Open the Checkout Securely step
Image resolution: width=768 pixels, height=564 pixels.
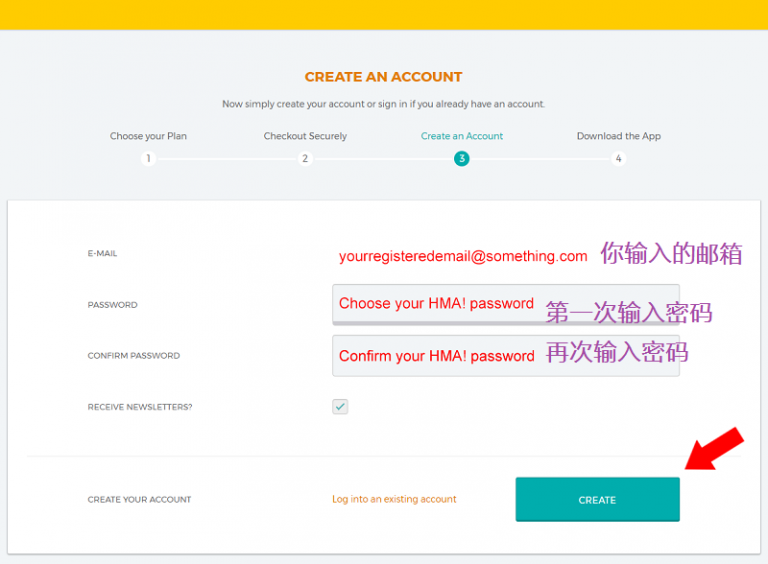click(305, 136)
